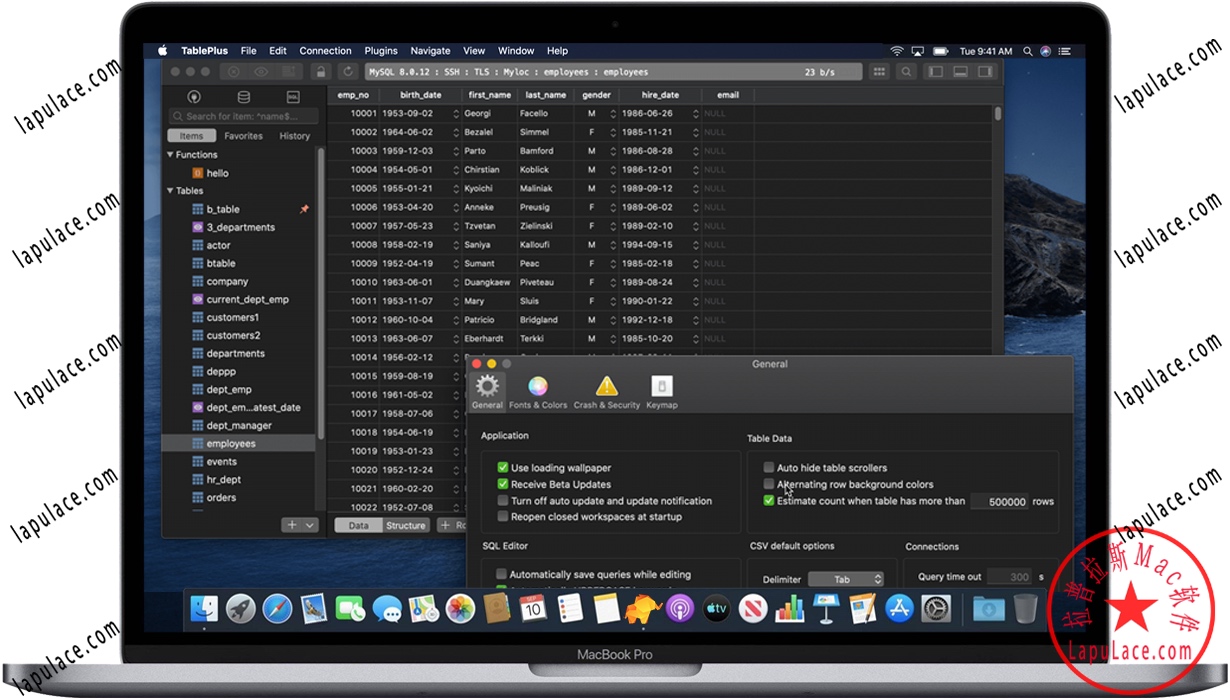Open the database selector icon above the sidebar

coord(243,96)
